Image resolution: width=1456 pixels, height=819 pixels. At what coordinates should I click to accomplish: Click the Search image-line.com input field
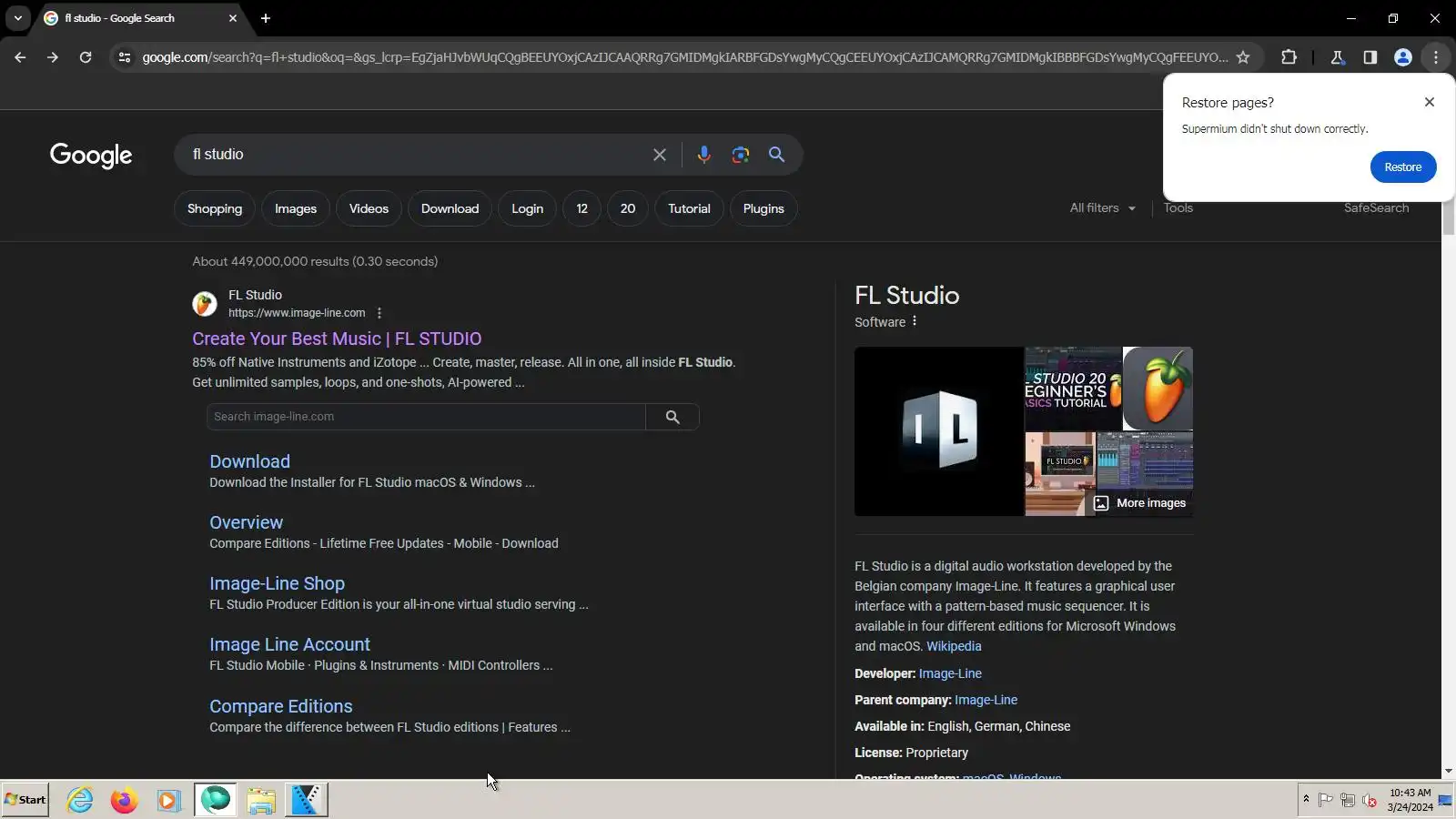(426, 417)
